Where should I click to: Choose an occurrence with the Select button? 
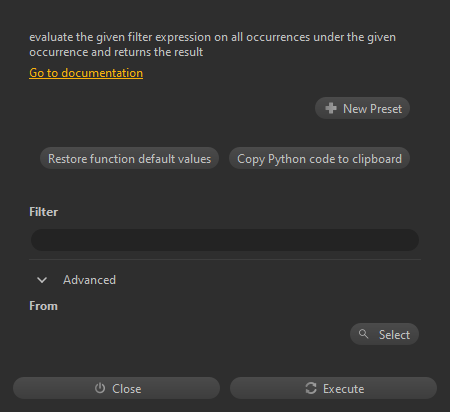[384, 334]
